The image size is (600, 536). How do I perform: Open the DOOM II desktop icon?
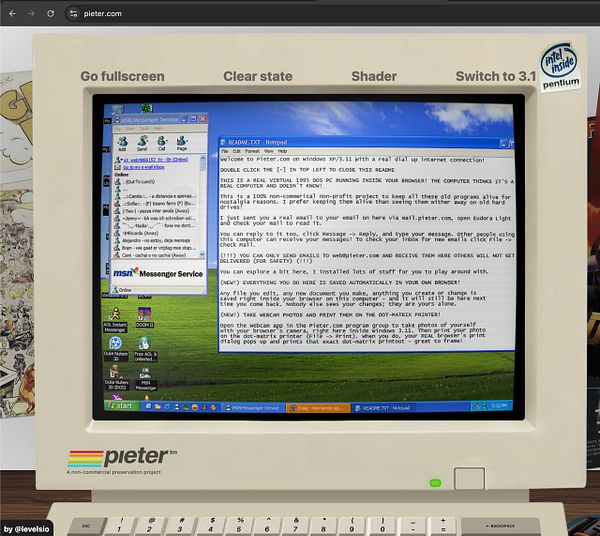tap(145, 318)
